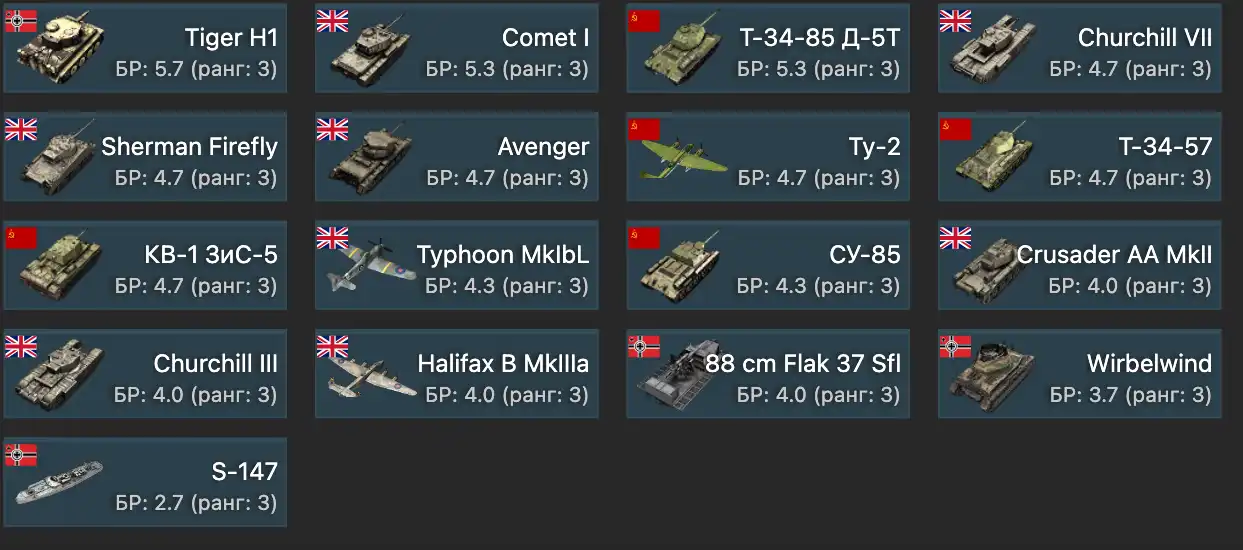Click the British flag on Churchill VII card
The height and width of the screenshot is (550, 1243).
click(x=955, y=21)
